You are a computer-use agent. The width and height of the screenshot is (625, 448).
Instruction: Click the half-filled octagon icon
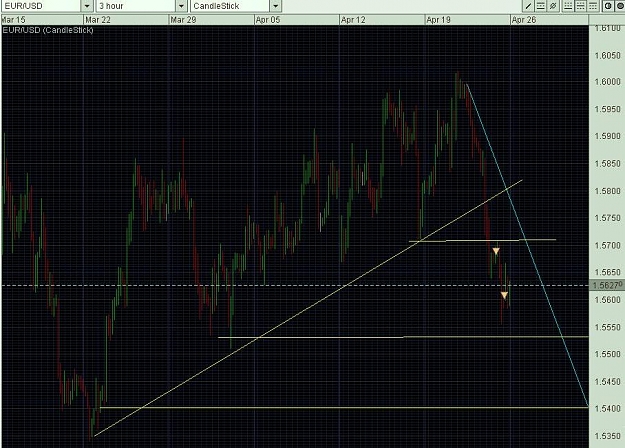(x=608, y=6)
